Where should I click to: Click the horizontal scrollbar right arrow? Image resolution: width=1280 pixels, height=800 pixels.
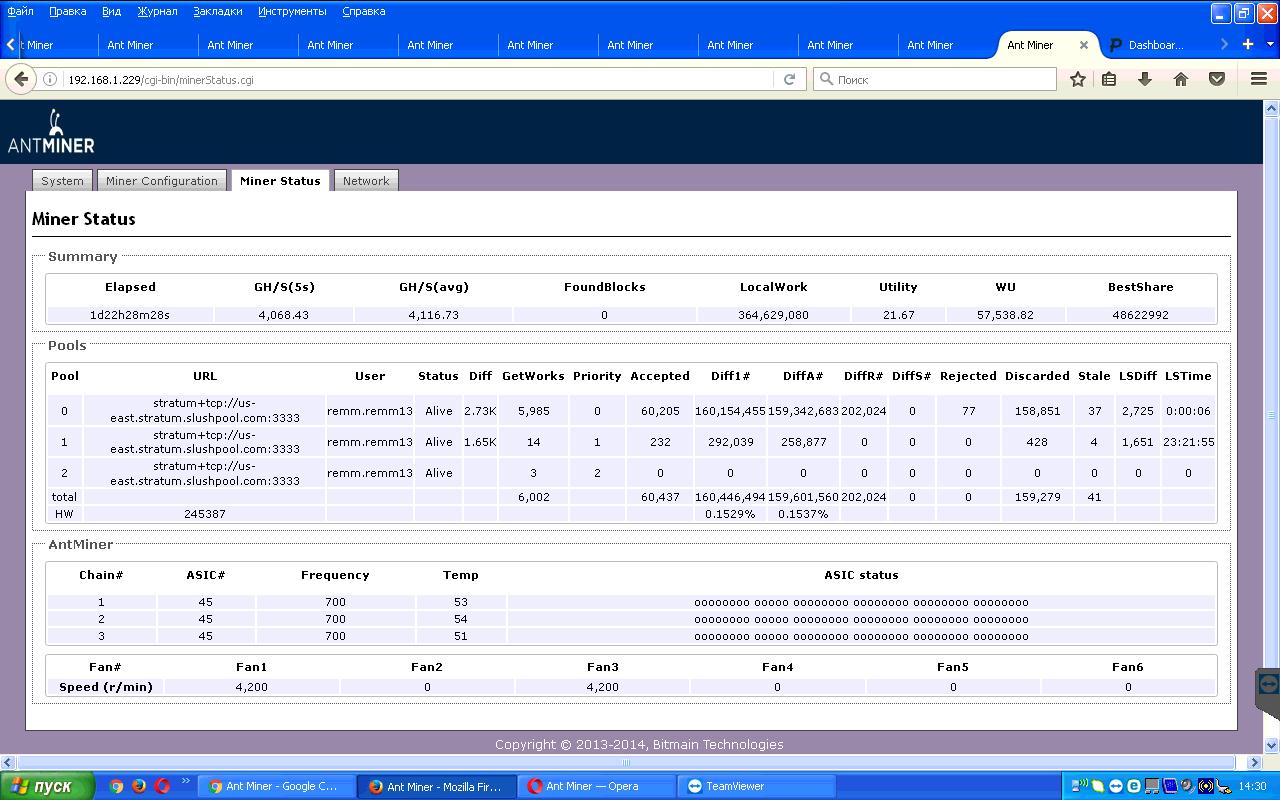point(1253,762)
